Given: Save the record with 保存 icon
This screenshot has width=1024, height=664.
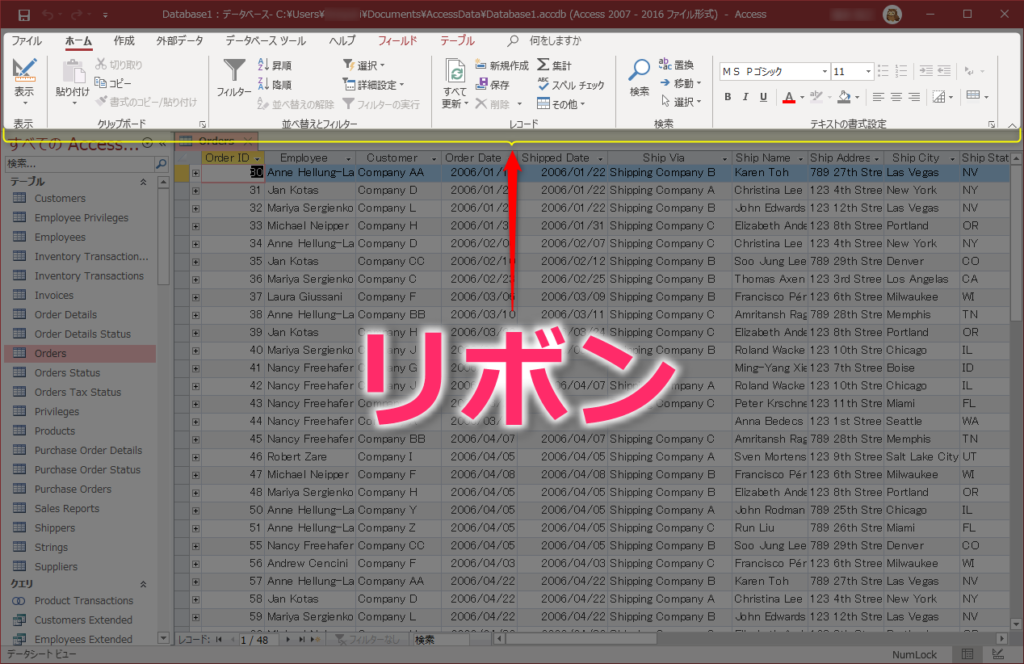Looking at the screenshot, I should point(499,84).
